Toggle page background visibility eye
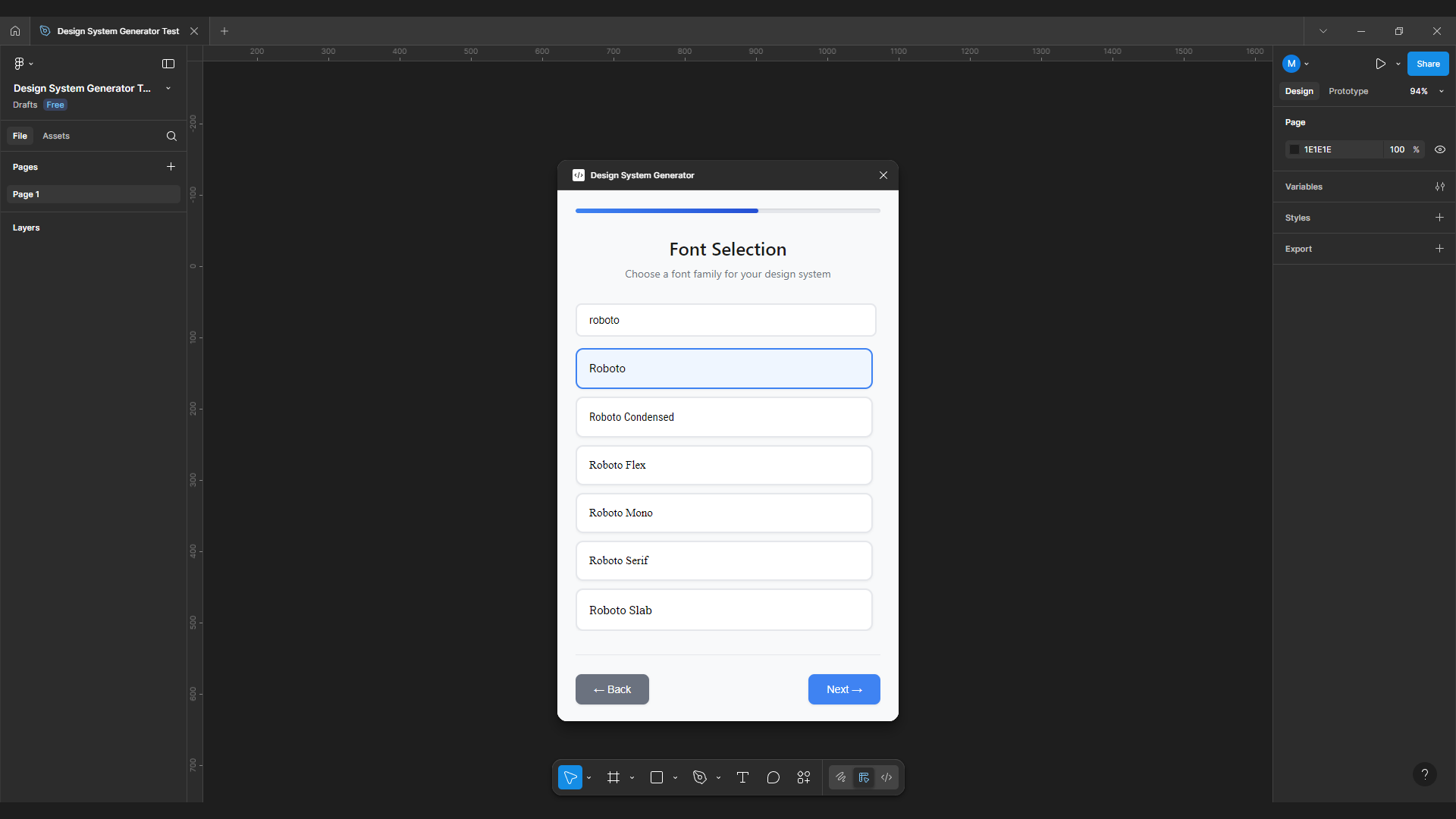Viewport: 1456px width, 819px height. (1439, 149)
